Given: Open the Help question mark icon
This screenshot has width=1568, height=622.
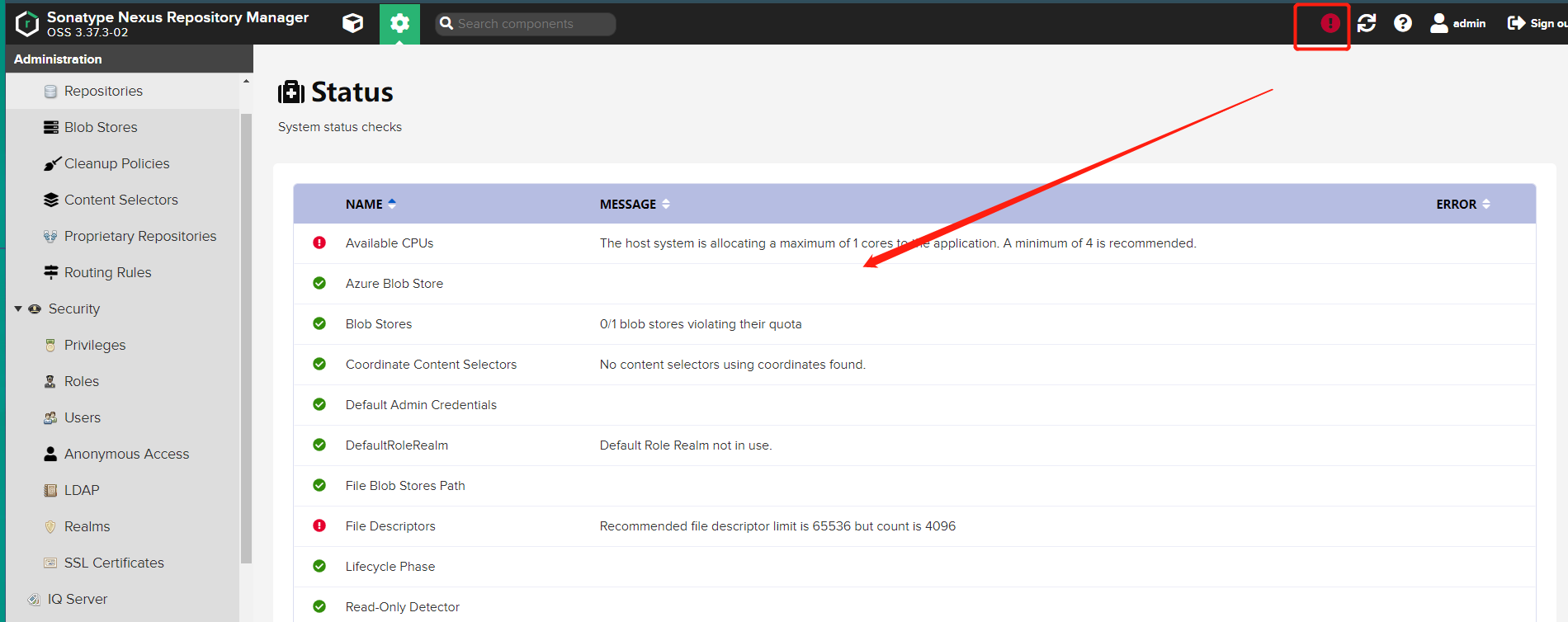Looking at the screenshot, I should [1402, 23].
